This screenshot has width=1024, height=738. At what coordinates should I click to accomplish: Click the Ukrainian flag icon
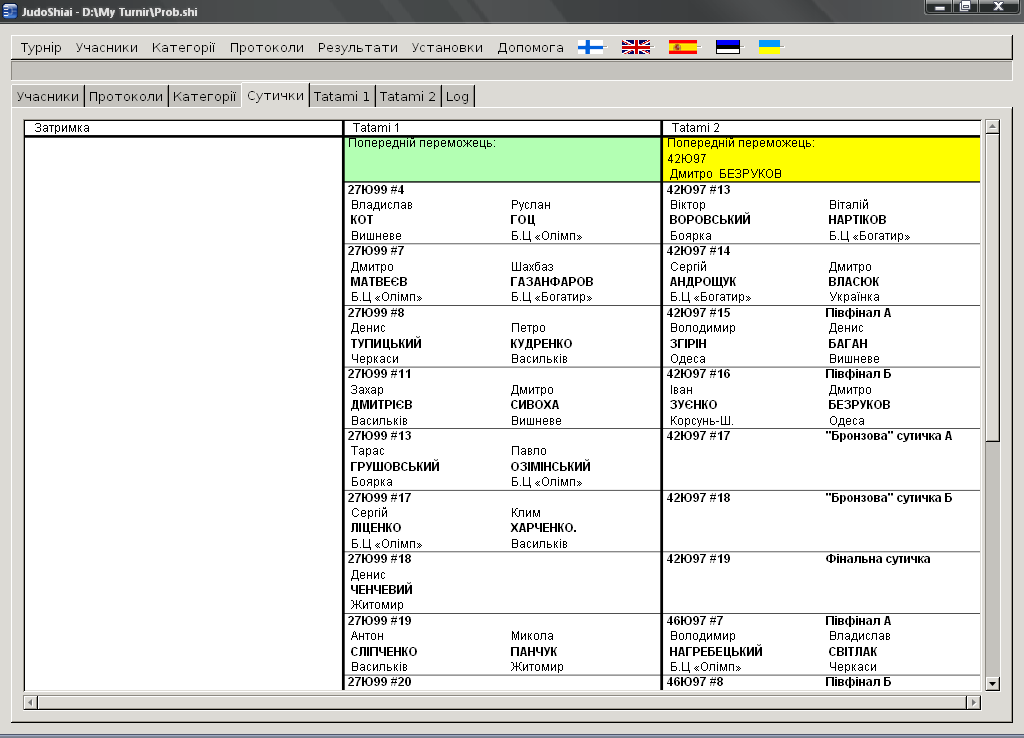click(770, 47)
